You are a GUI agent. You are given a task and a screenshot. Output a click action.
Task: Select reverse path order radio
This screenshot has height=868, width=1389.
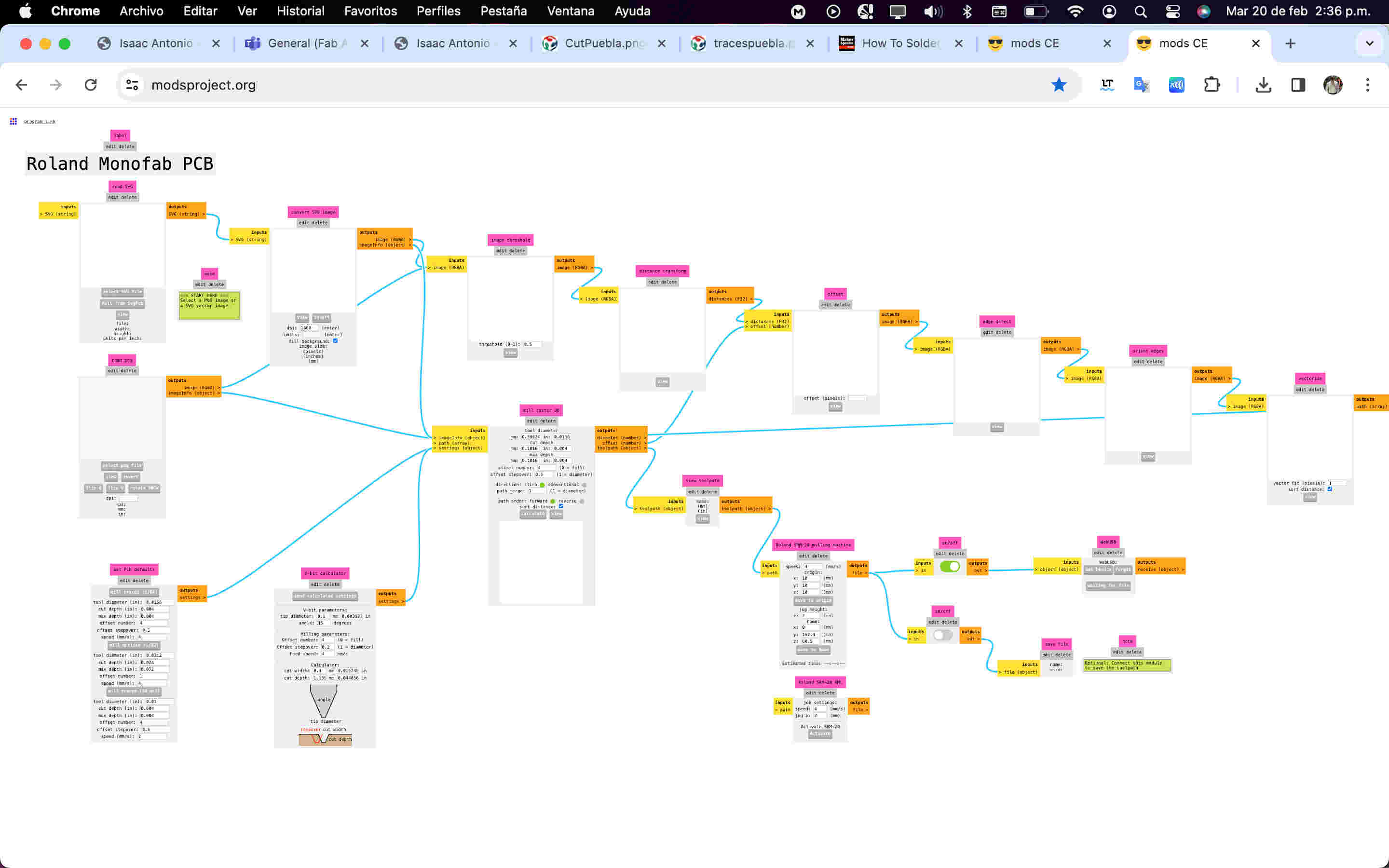(x=582, y=501)
